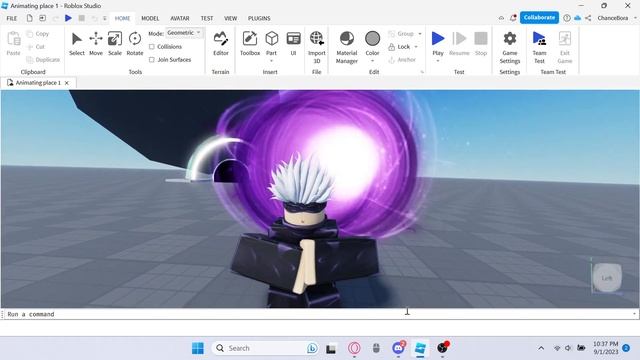Viewport: 640px width, 360px height.
Task: Choose the Scale tool
Action: 115,43
